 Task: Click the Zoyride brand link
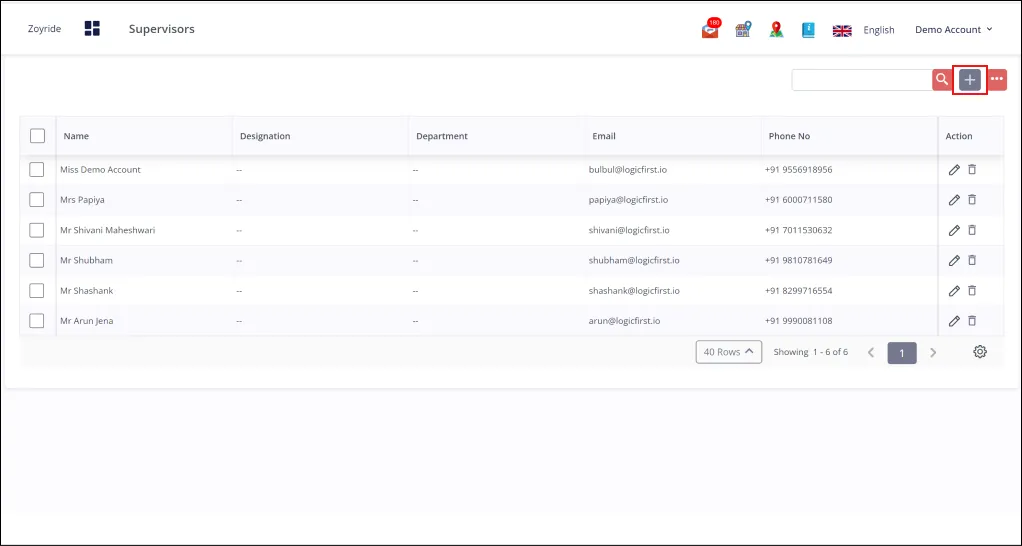pyautogui.click(x=44, y=29)
